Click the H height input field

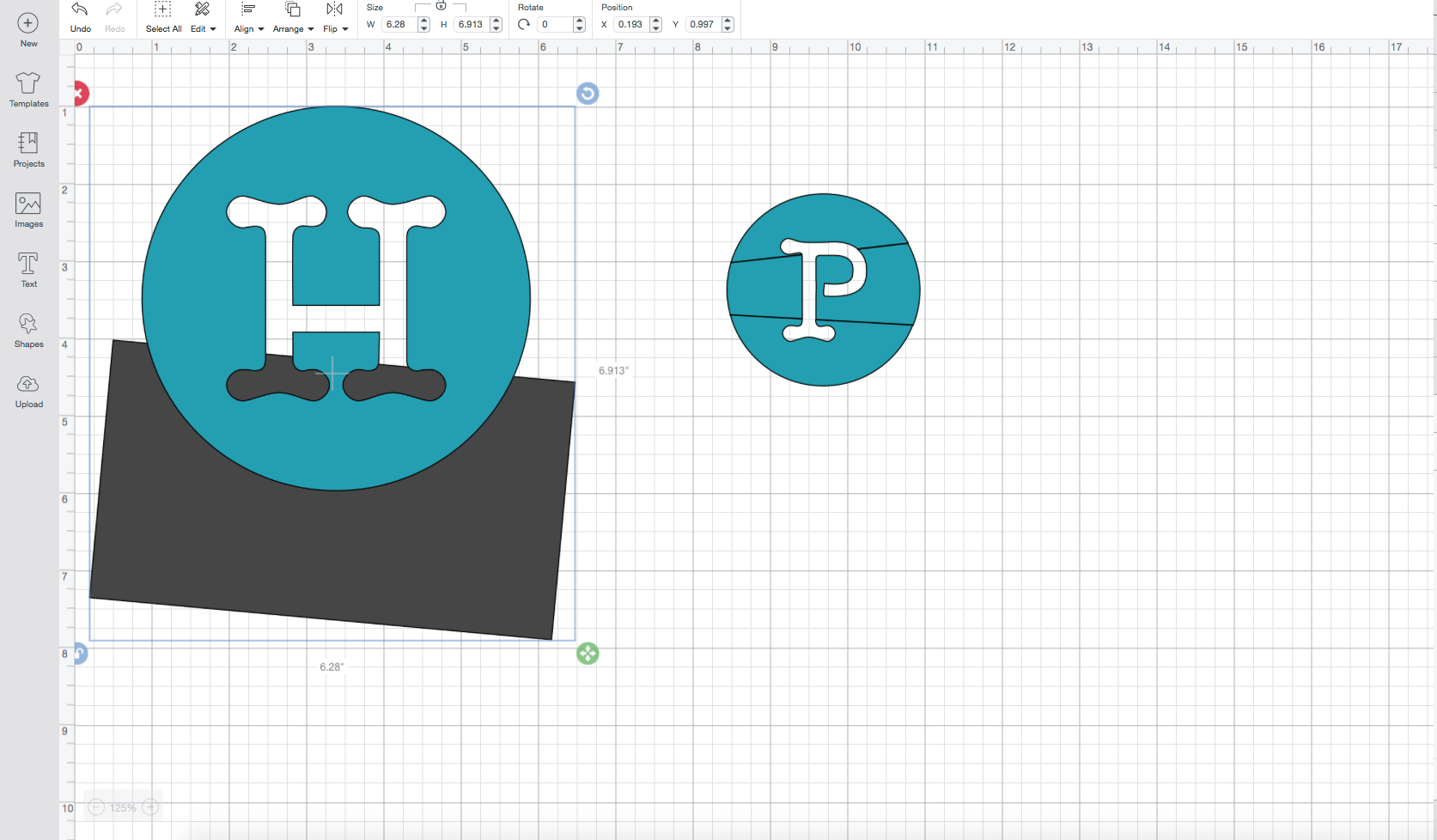coord(472,24)
